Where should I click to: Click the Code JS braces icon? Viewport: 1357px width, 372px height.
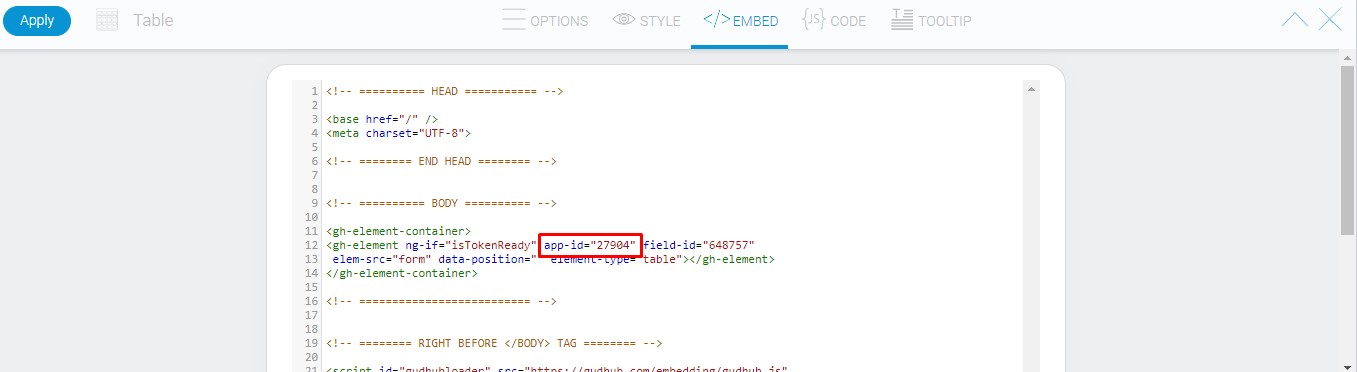coord(813,19)
